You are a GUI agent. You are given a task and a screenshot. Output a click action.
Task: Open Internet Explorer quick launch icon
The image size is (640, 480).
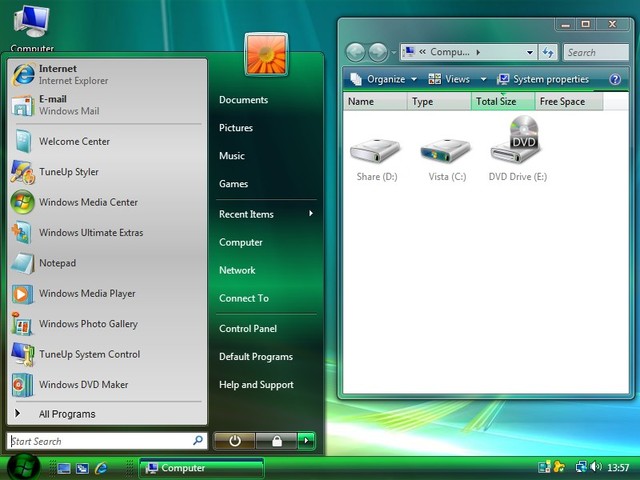pyautogui.click(x=101, y=468)
